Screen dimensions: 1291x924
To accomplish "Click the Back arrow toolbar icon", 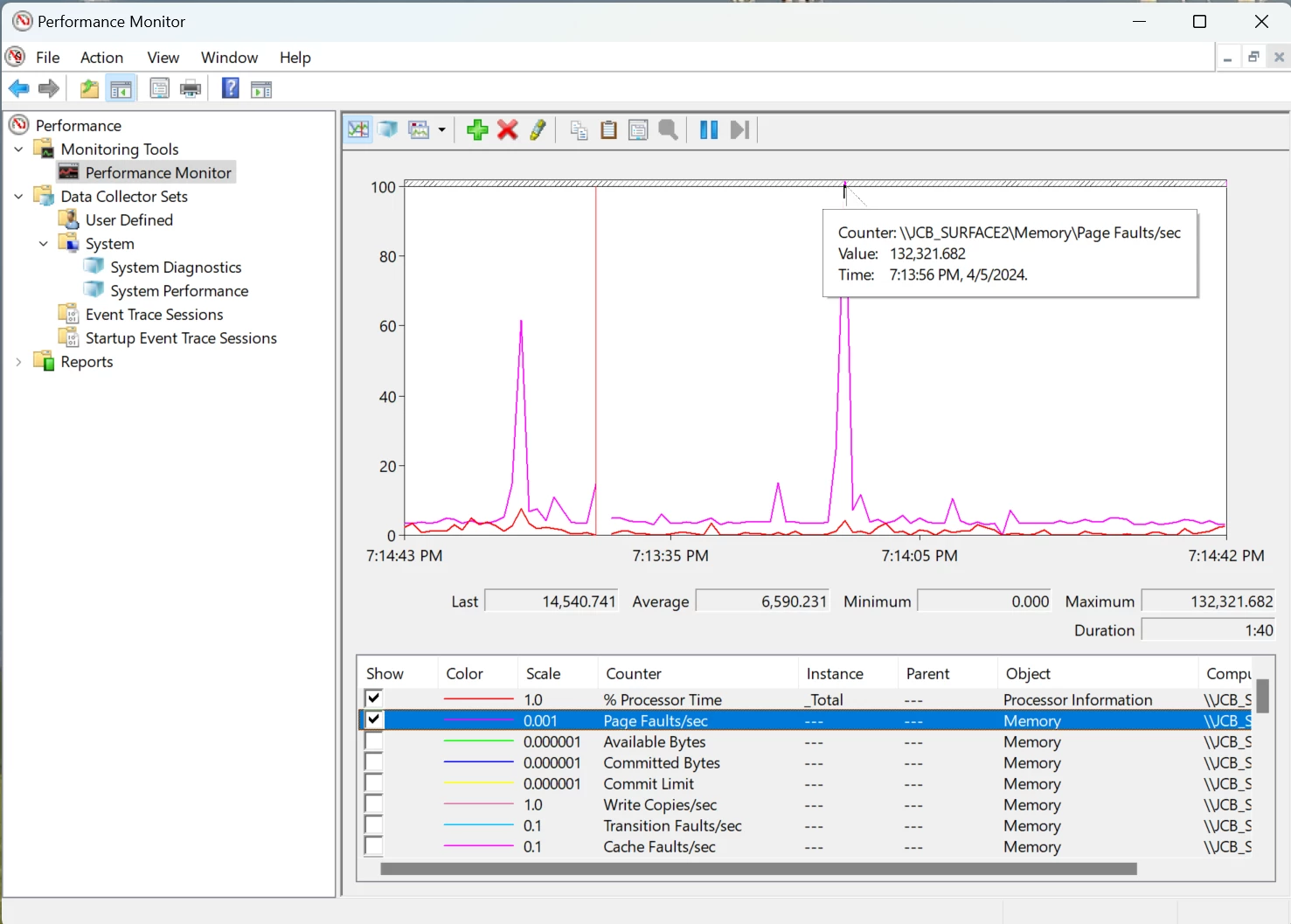I will [19, 88].
